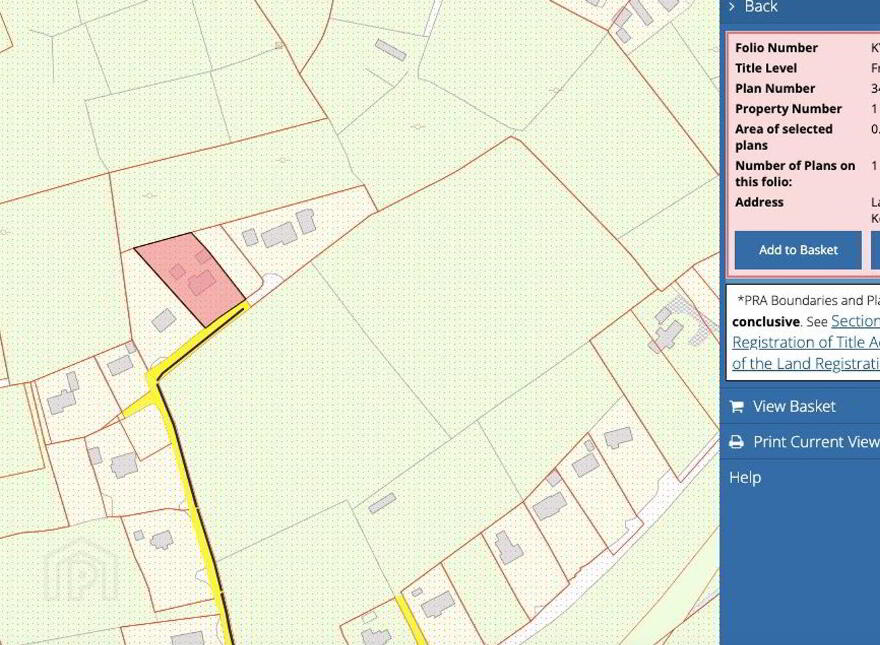The image size is (880, 645).
Task: Click the bold word 'conclusive'
Action: 766,322
